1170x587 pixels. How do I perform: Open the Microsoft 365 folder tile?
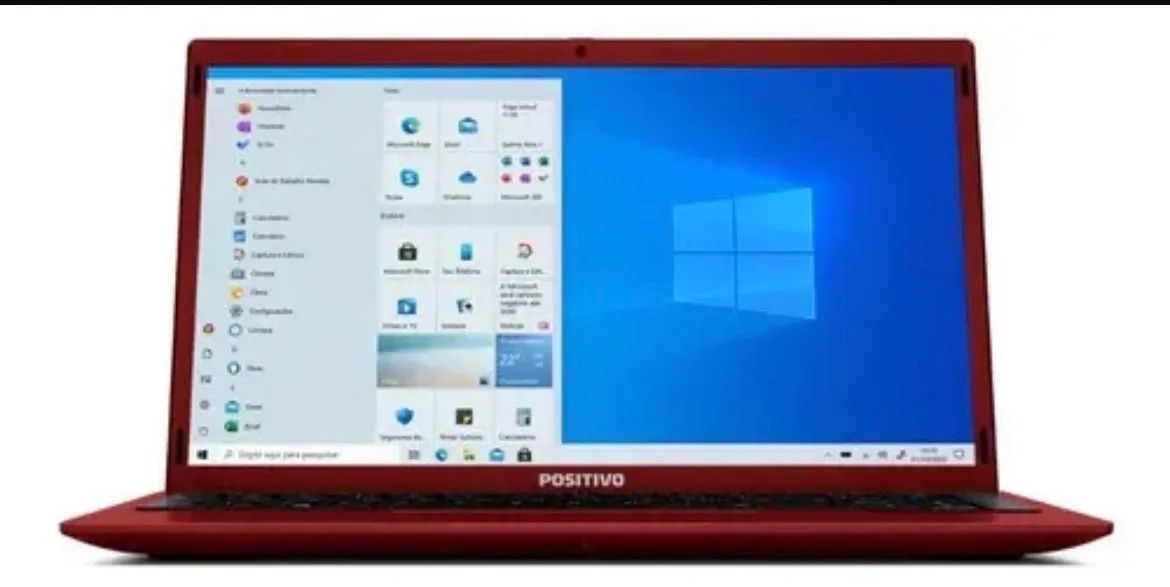pos(525,179)
